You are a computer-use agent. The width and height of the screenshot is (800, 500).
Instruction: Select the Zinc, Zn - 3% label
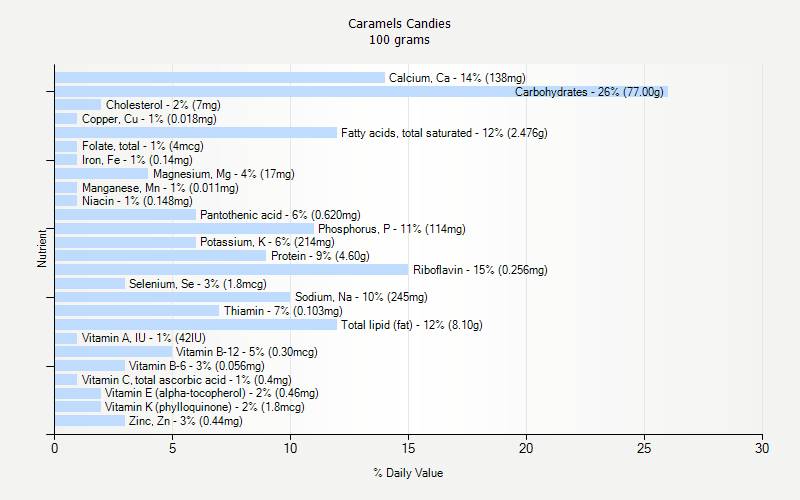click(186, 421)
